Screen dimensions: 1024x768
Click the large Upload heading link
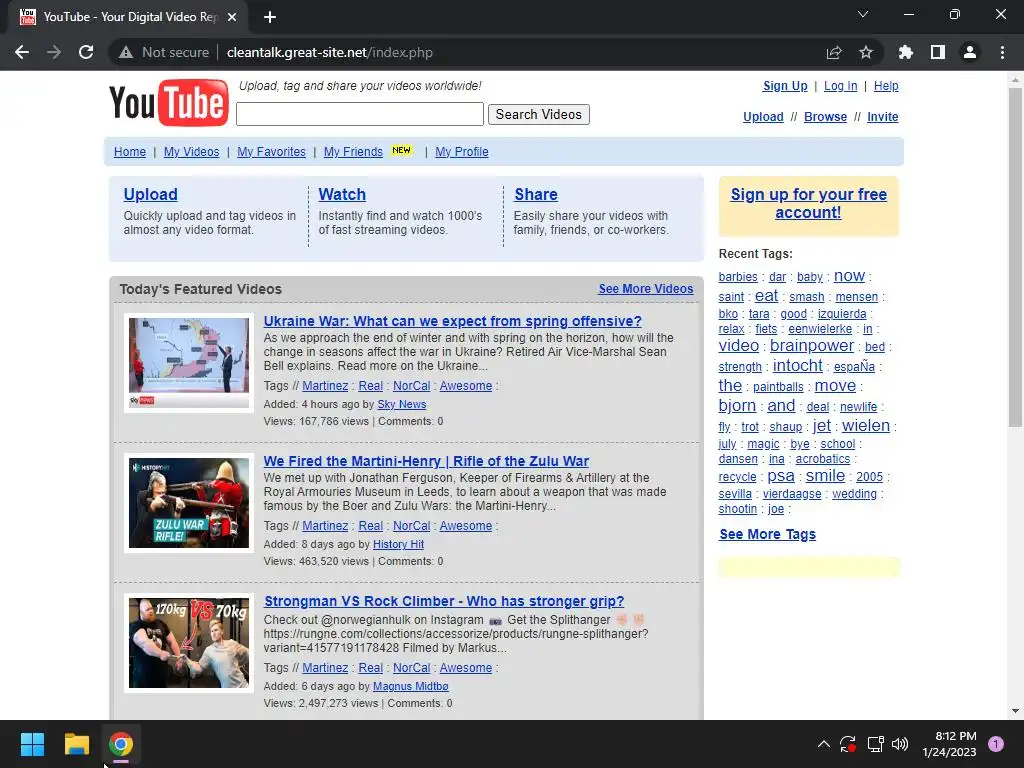pos(151,194)
